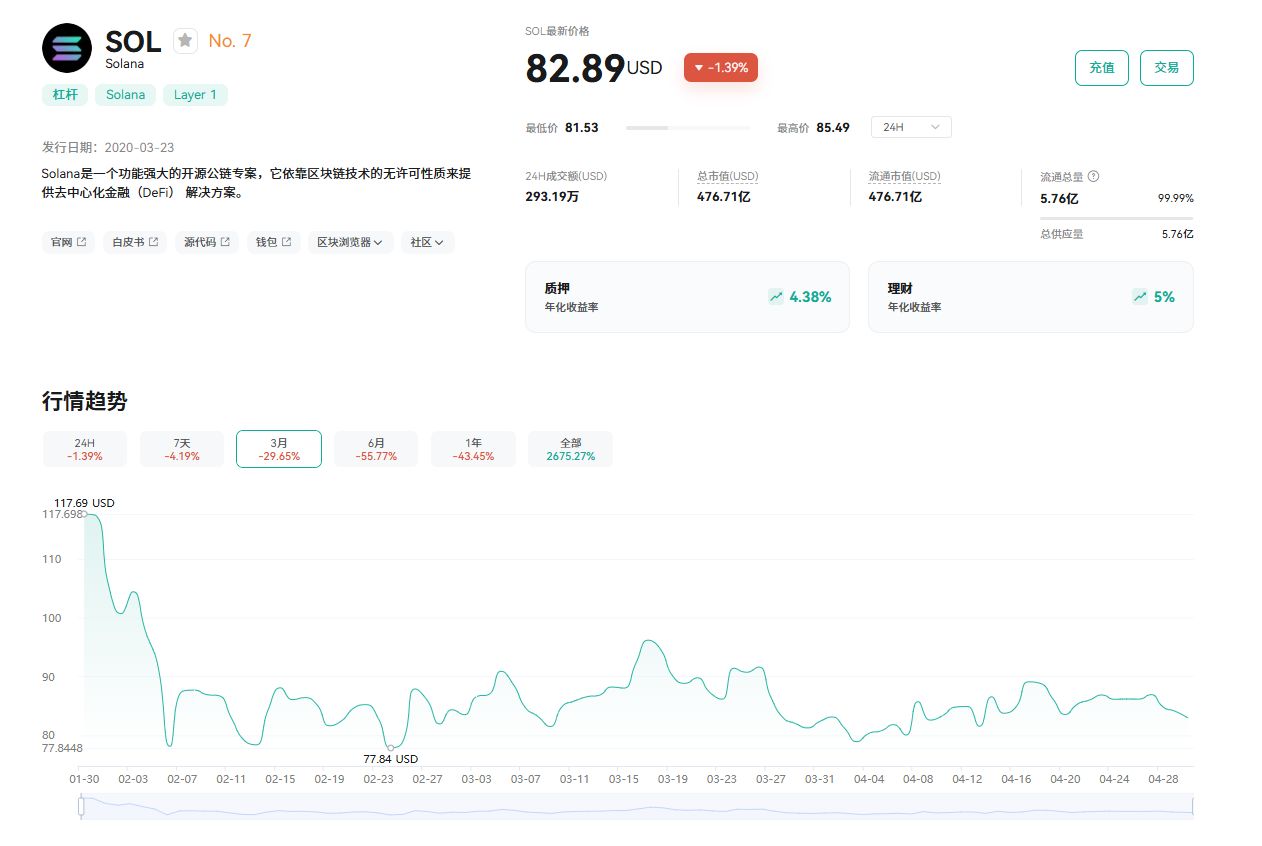Open the 质押 staking card
The image size is (1262, 846).
click(687, 297)
